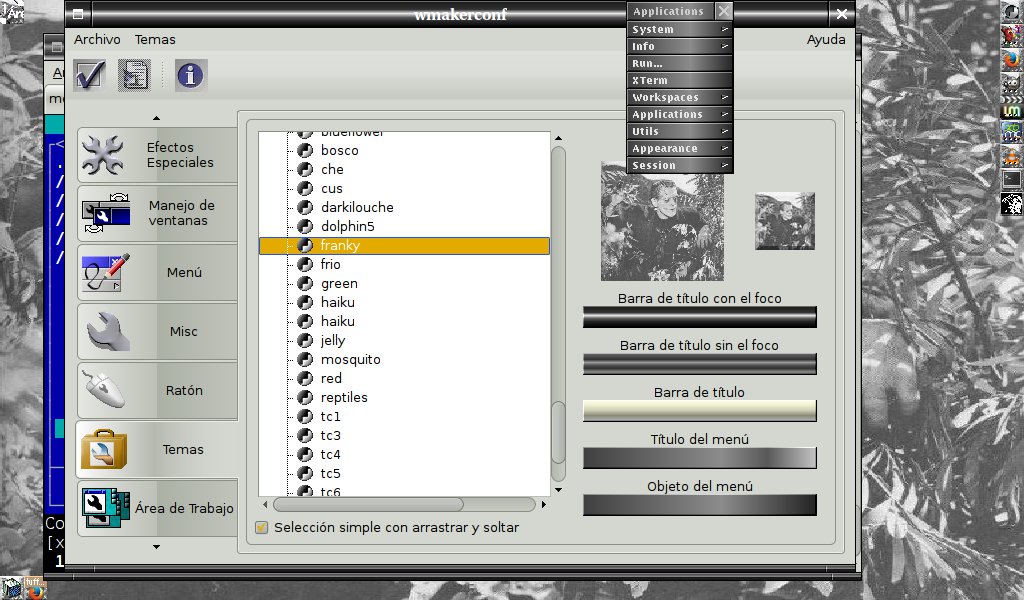
Task: Click the 'lm' dock icon
Action: pyautogui.click(x=1012, y=112)
